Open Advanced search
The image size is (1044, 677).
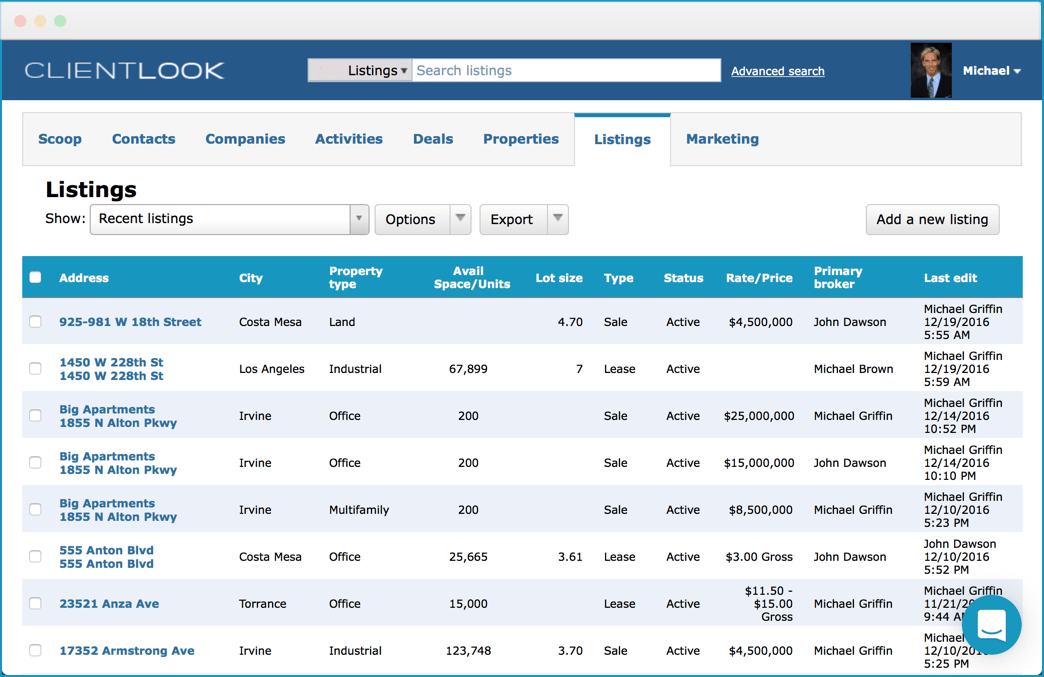(x=777, y=71)
